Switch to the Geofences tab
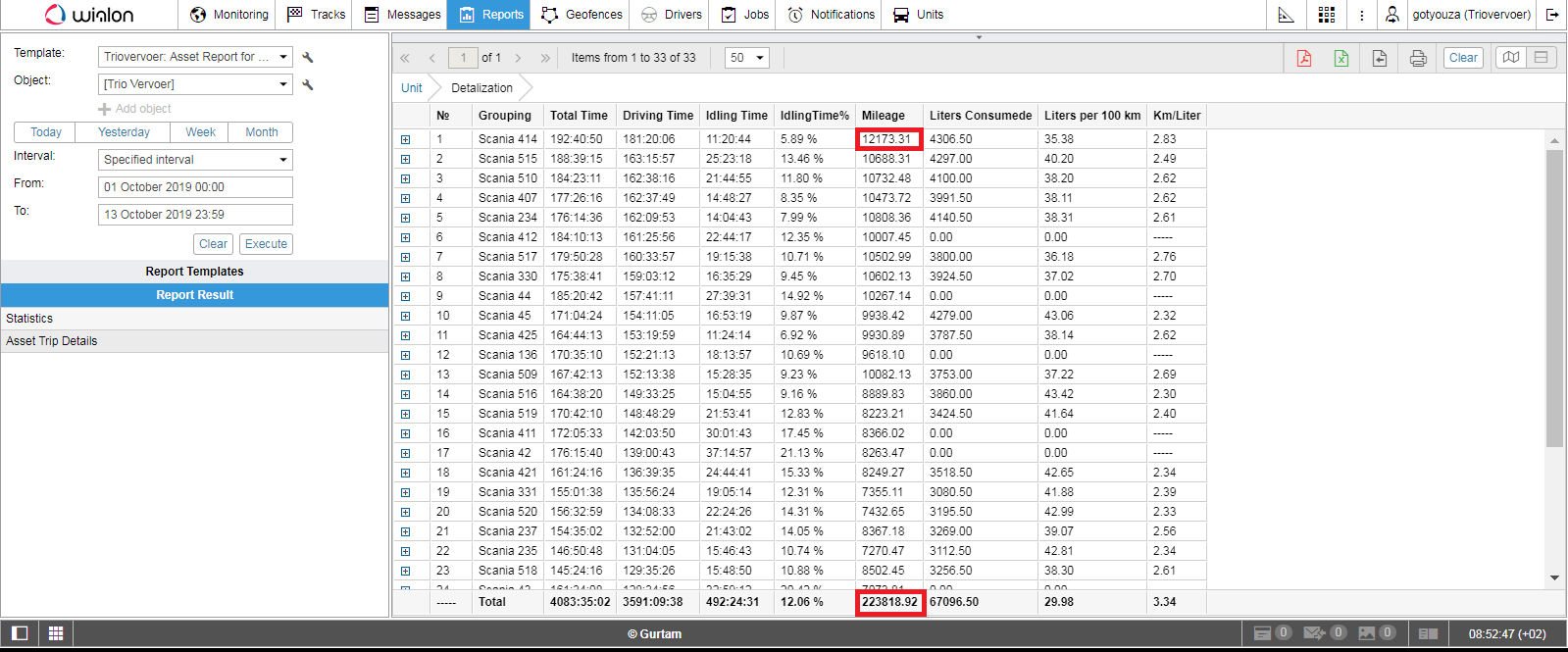1568x652 pixels. coord(582,15)
